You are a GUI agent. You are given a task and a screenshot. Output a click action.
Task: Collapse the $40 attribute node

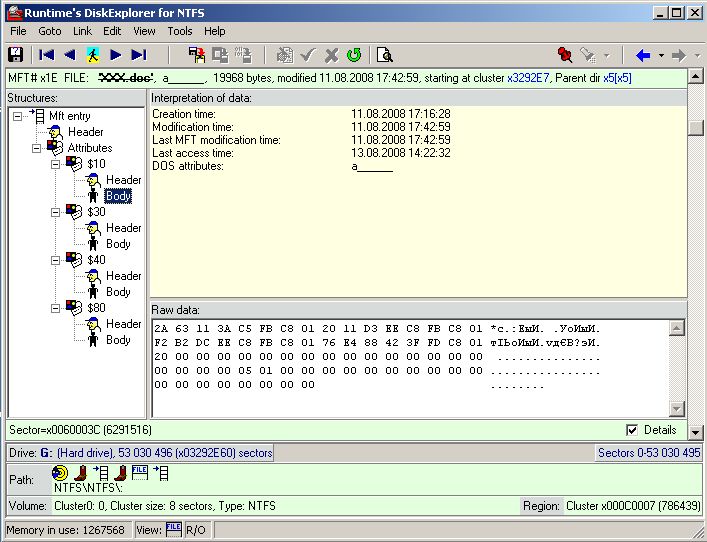tap(55, 260)
